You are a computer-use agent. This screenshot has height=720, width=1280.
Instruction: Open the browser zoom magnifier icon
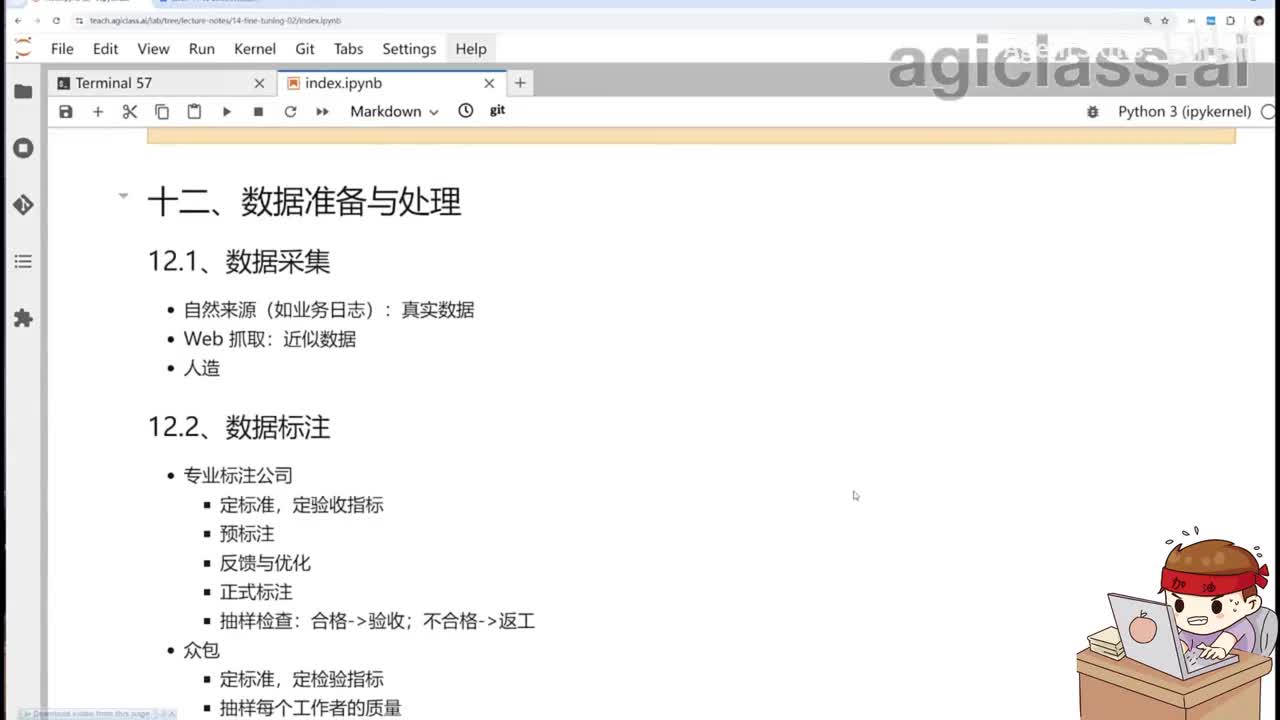(x=1147, y=20)
